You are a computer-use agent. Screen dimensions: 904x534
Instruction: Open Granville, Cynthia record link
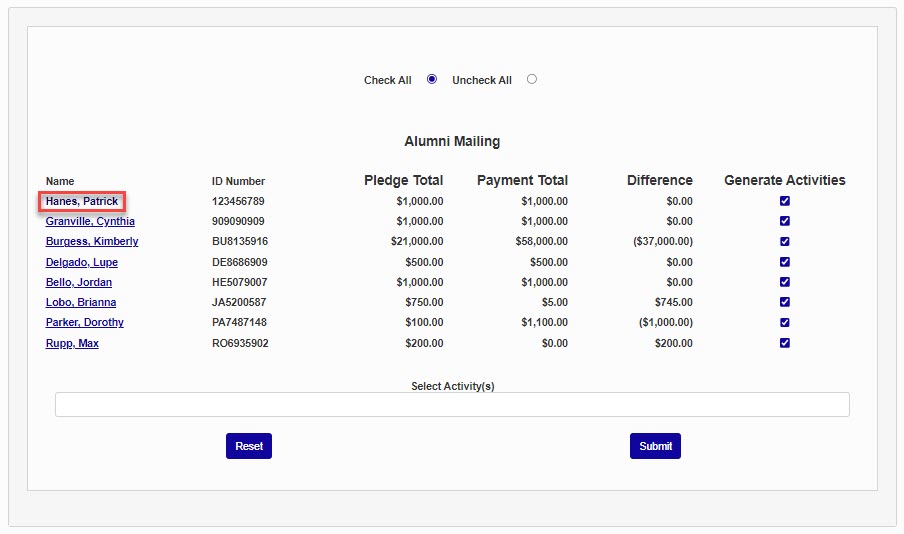[90, 222]
